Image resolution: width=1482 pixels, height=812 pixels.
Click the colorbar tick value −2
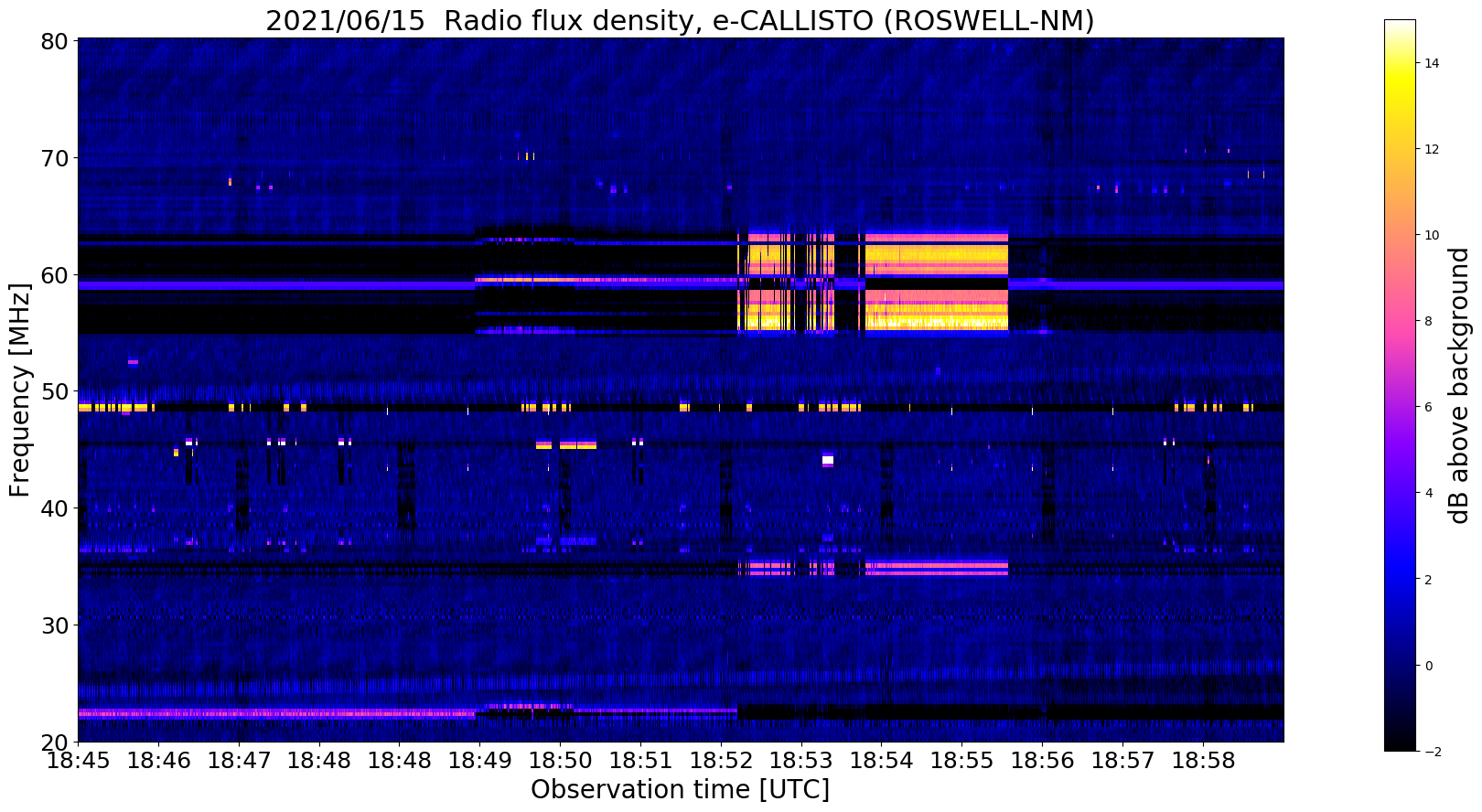coord(1433,751)
